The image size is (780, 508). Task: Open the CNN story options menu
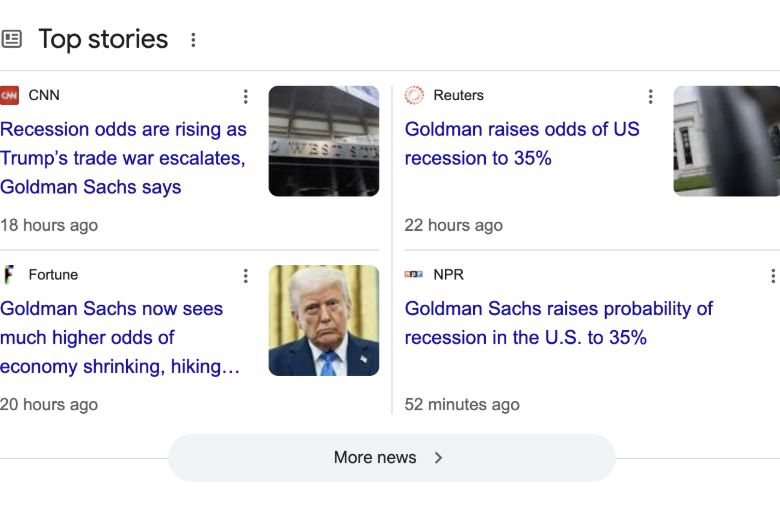245,96
